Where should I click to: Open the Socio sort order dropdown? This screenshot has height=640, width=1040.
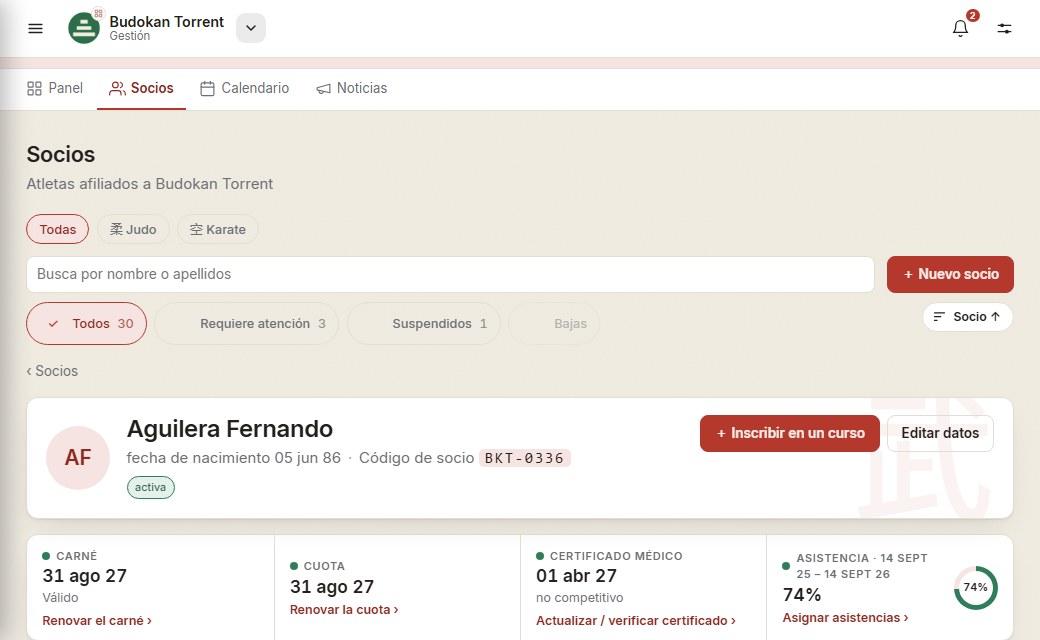[967, 316]
